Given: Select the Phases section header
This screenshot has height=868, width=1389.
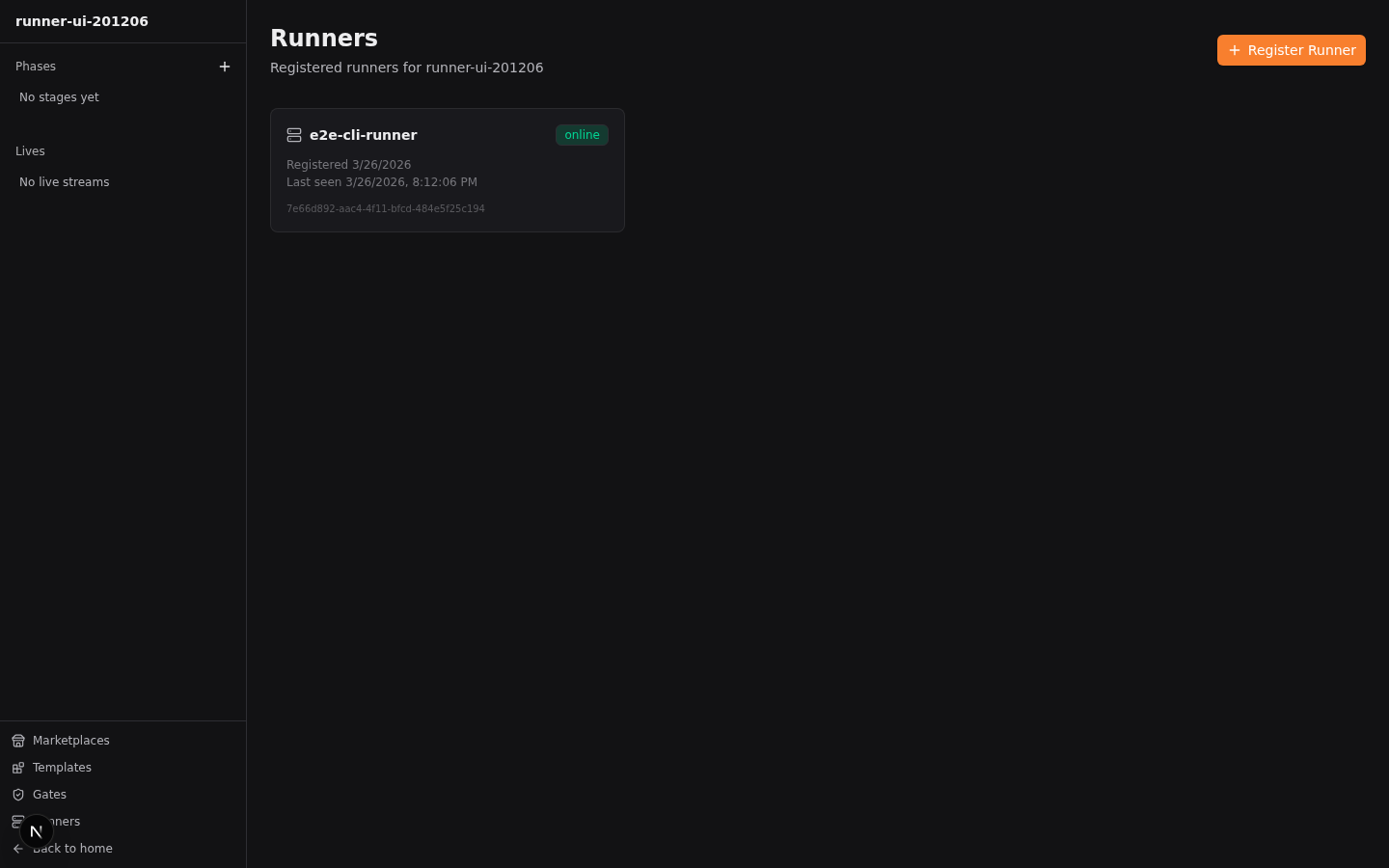Looking at the screenshot, I should tap(36, 67).
